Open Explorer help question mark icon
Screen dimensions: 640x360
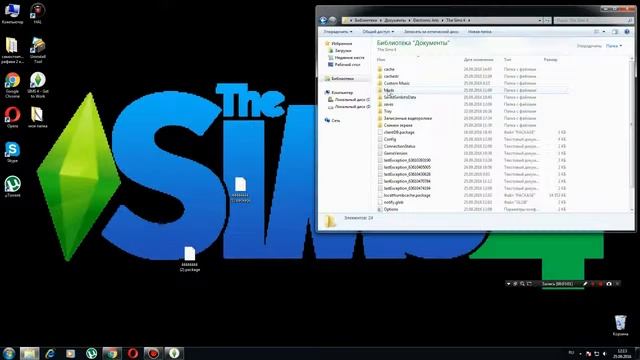pyautogui.click(x=627, y=31)
